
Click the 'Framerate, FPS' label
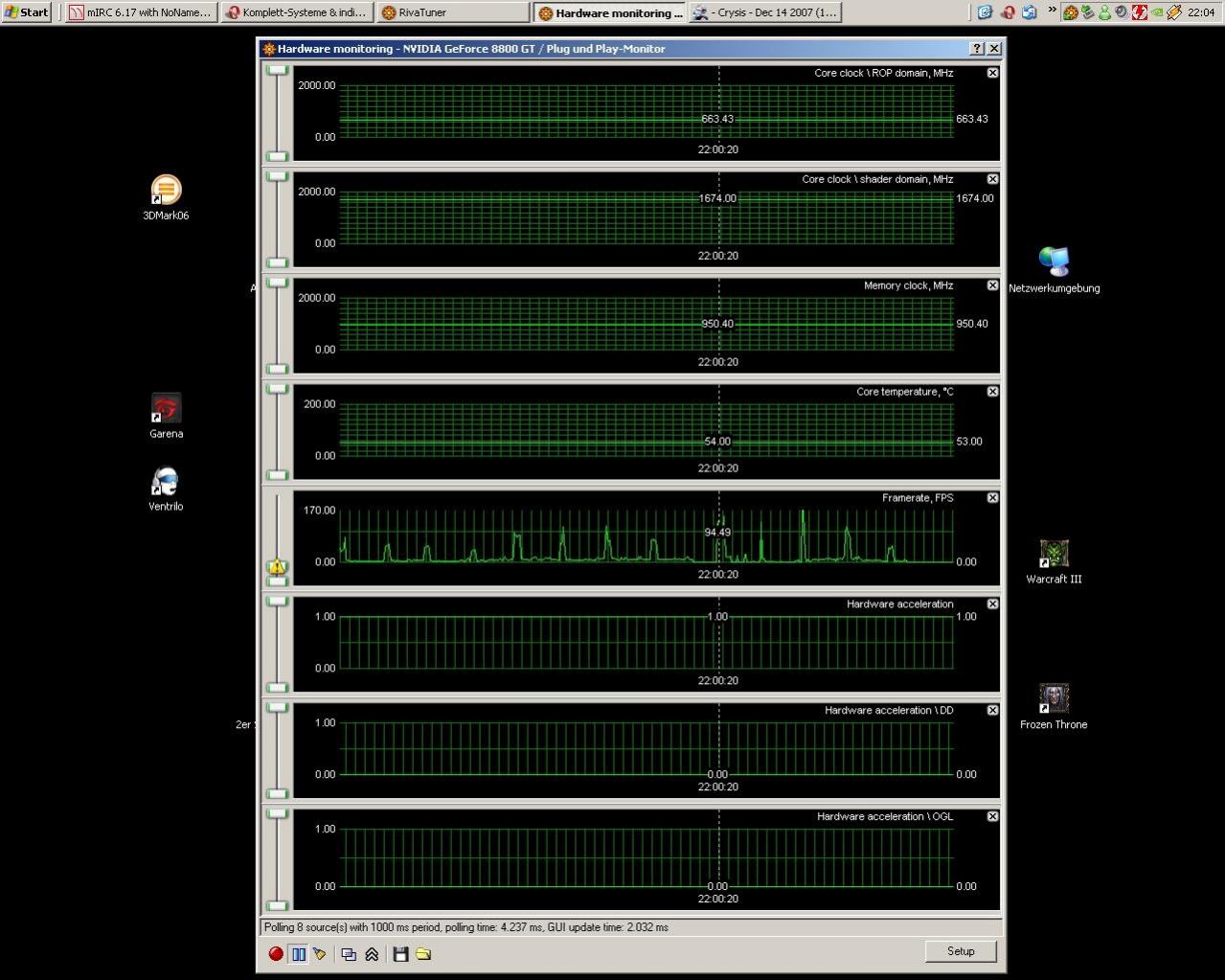coord(918,498)
